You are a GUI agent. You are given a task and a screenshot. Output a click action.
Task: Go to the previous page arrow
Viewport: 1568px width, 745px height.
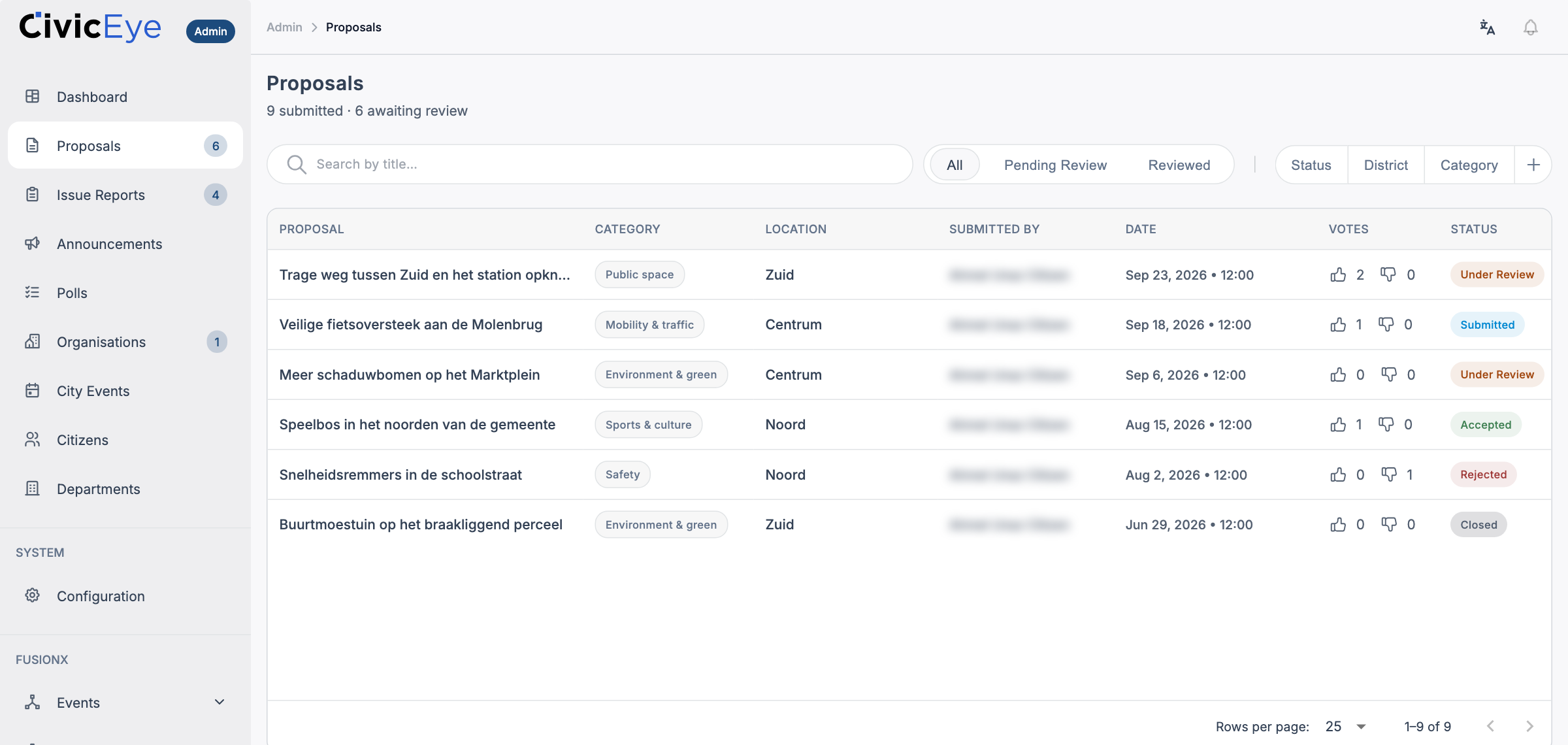click(x=1490, y=727)
